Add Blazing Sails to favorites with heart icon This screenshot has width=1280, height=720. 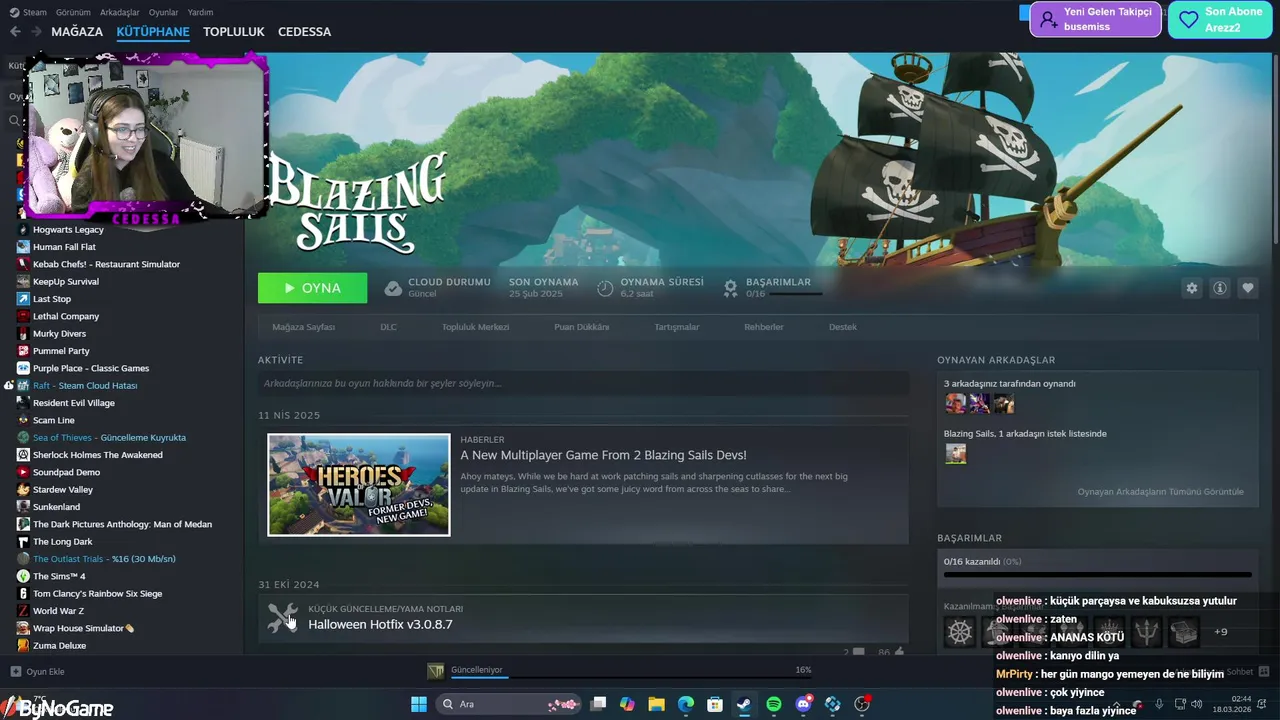[x=1247, y=288]
